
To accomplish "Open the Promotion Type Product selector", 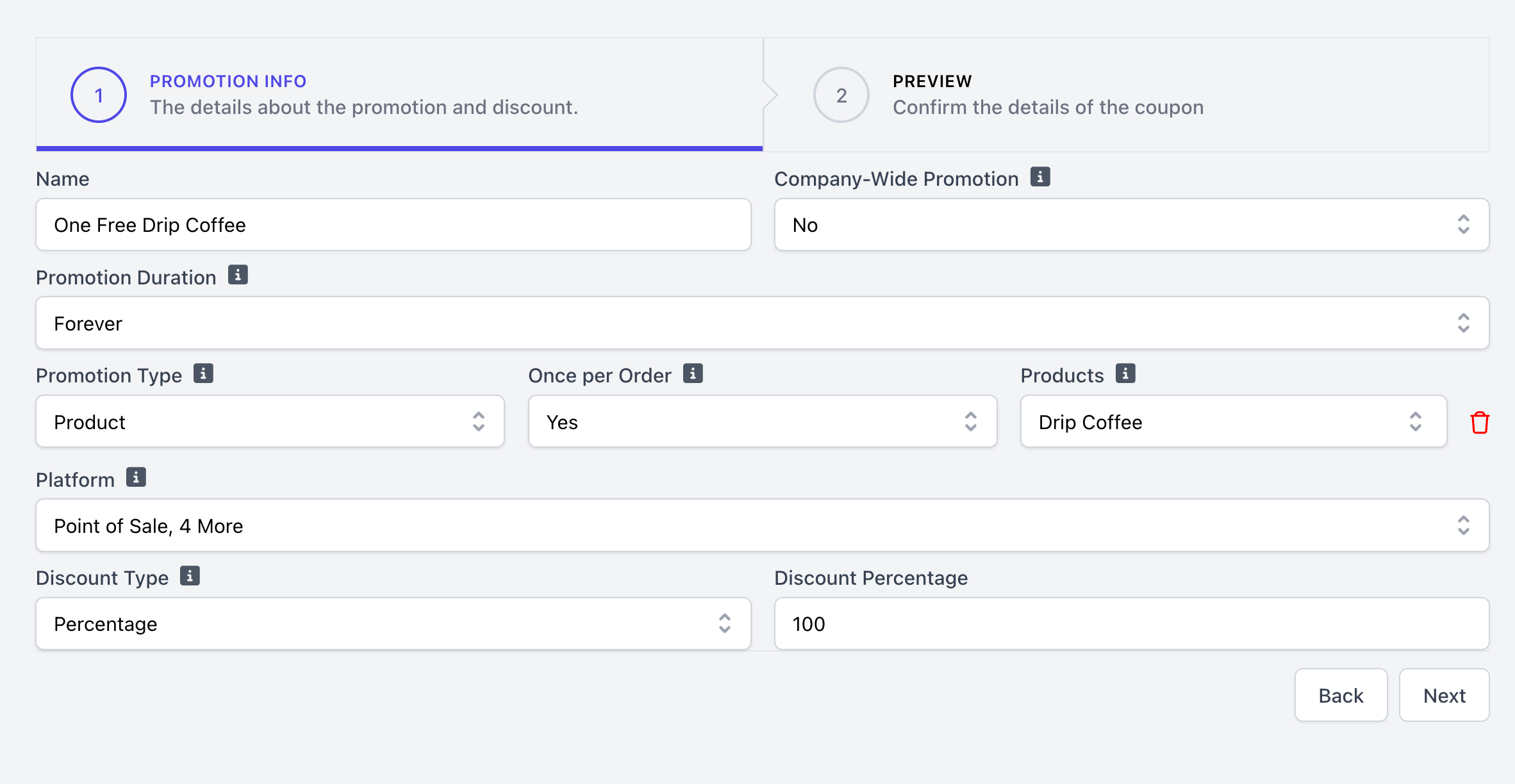I will click(270, 421).
